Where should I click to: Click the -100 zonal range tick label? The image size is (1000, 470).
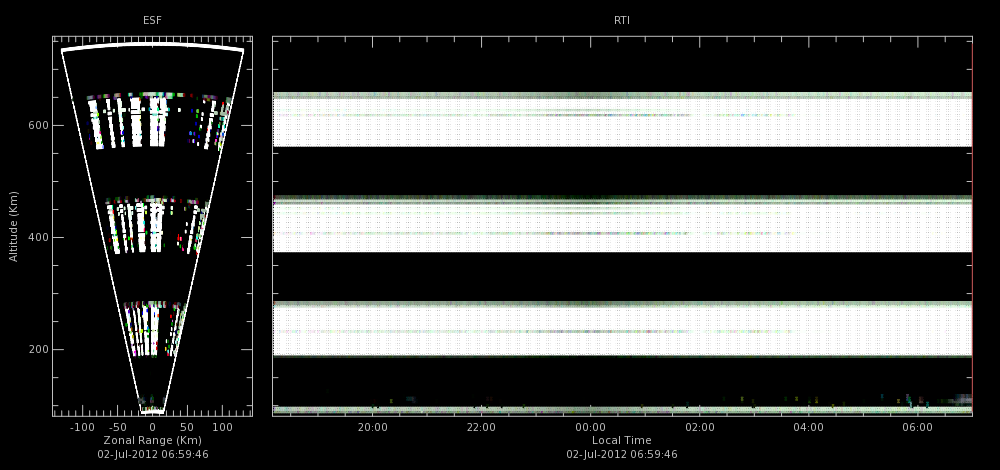tap(81, 427)
